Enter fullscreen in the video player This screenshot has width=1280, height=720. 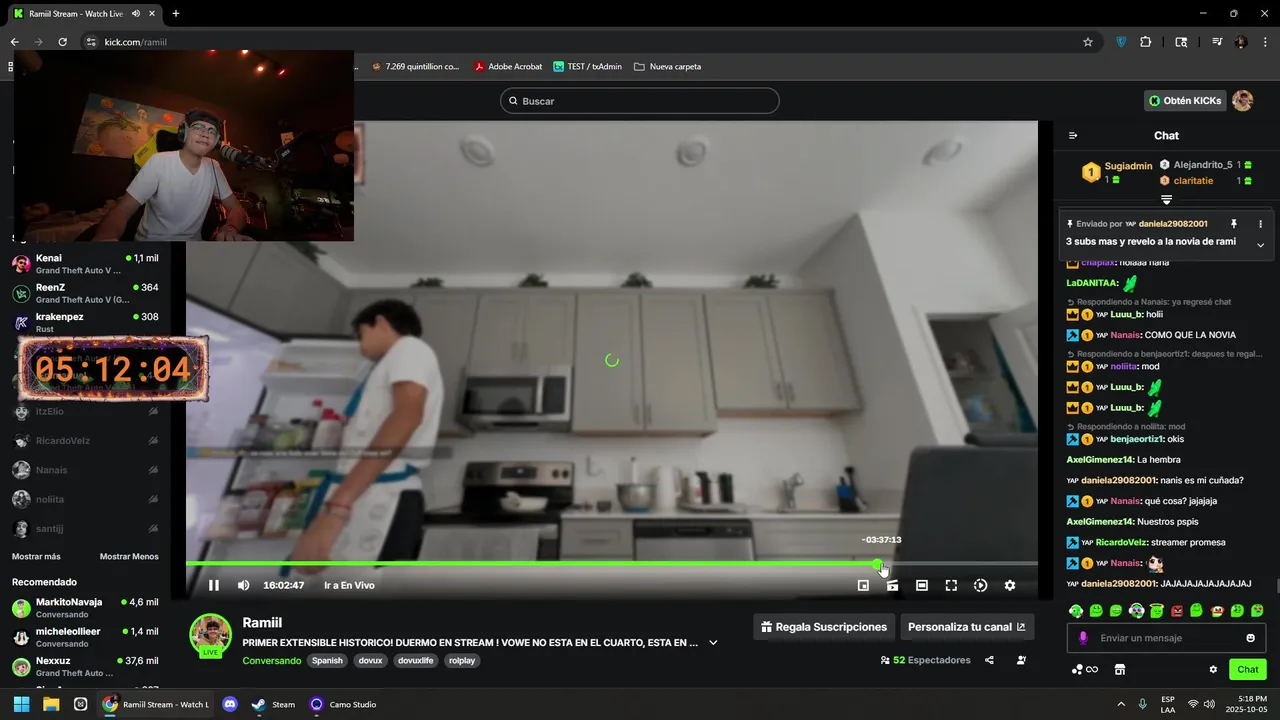click(x=951, y=585)
